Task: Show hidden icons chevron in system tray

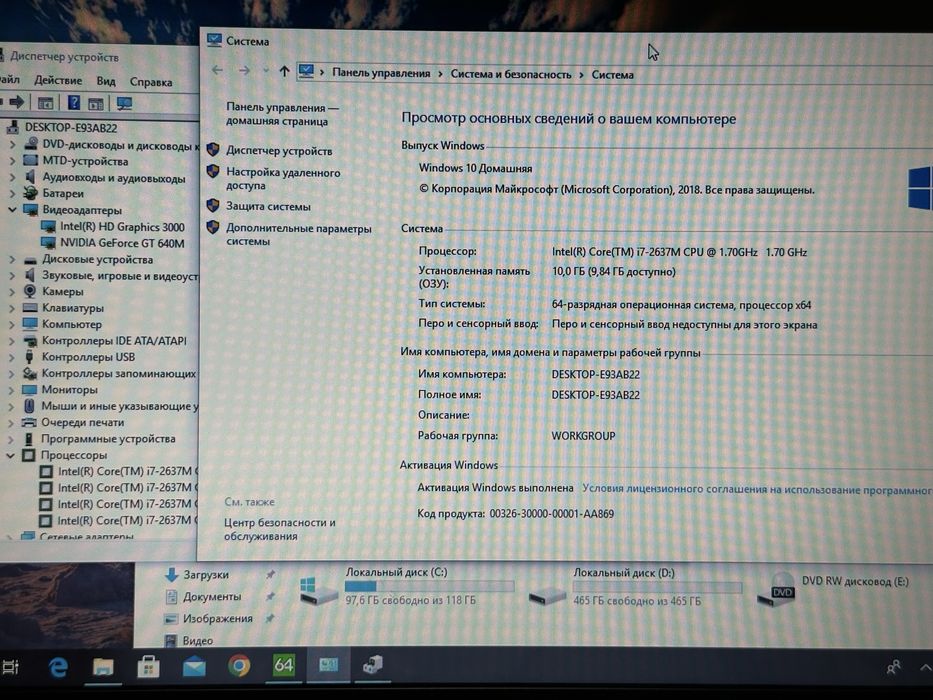Action: tap(926, 667)
